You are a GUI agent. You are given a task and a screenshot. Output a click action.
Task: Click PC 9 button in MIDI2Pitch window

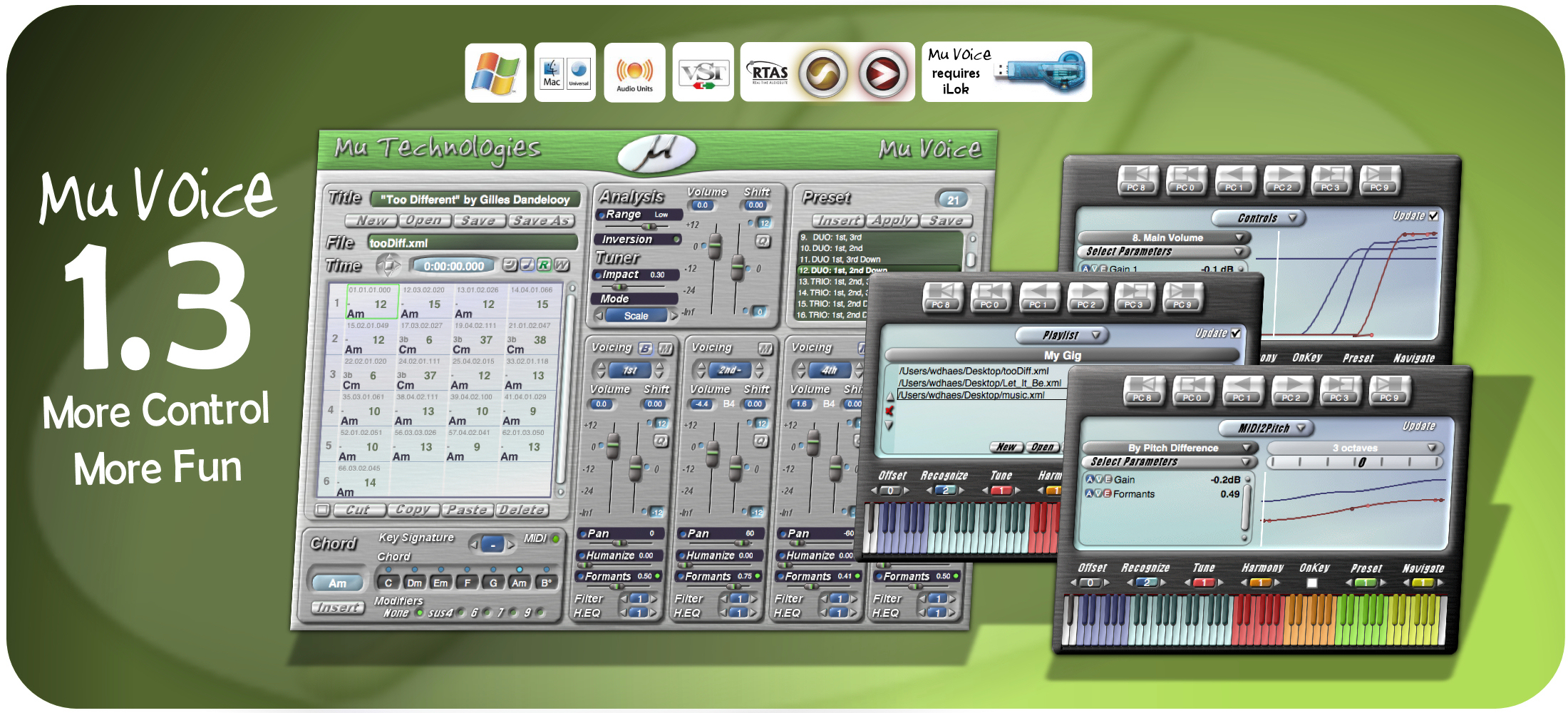pos(1390,391)
